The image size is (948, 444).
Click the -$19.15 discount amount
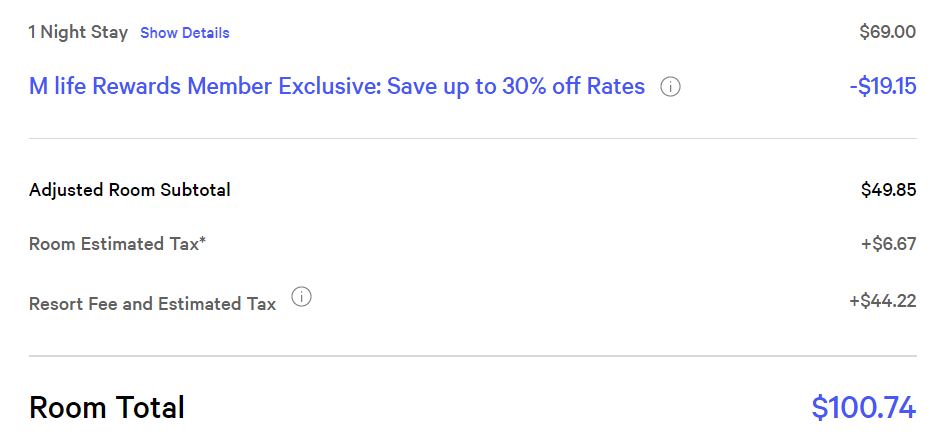coord(883,87)
